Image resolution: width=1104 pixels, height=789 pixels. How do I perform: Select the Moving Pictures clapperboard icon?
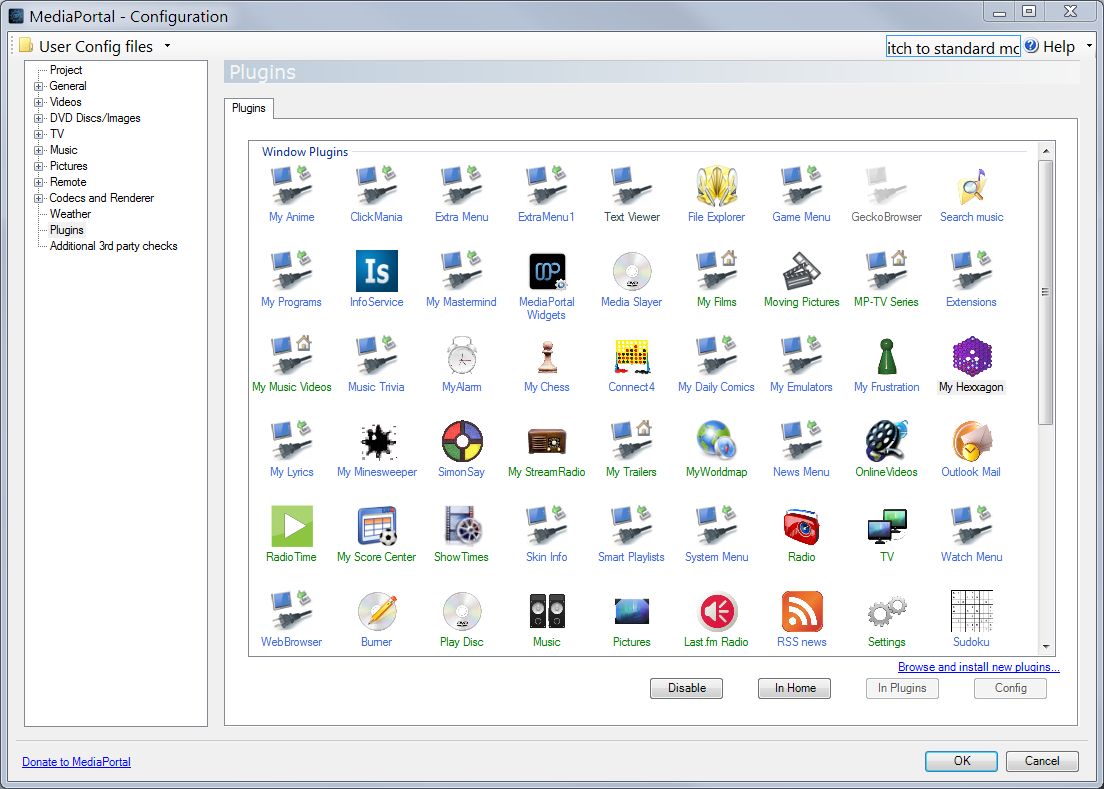point(801,271)
